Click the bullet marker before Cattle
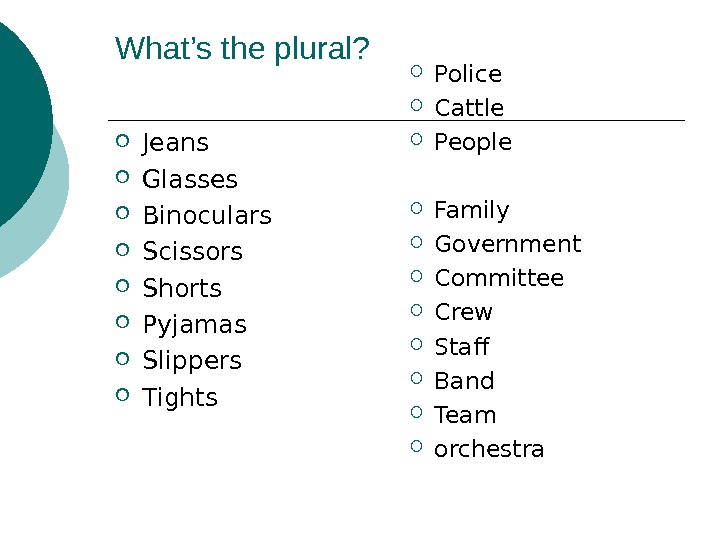The width and height of the screenshot is (720, 540). click(416, 105)
